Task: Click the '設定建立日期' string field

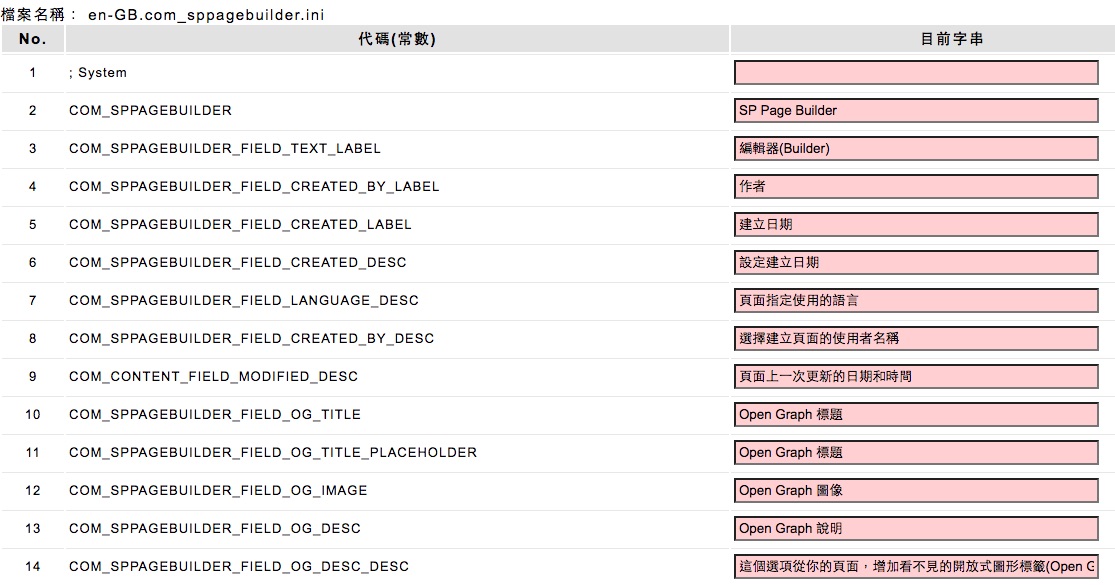Action: [x=916, y=263]
